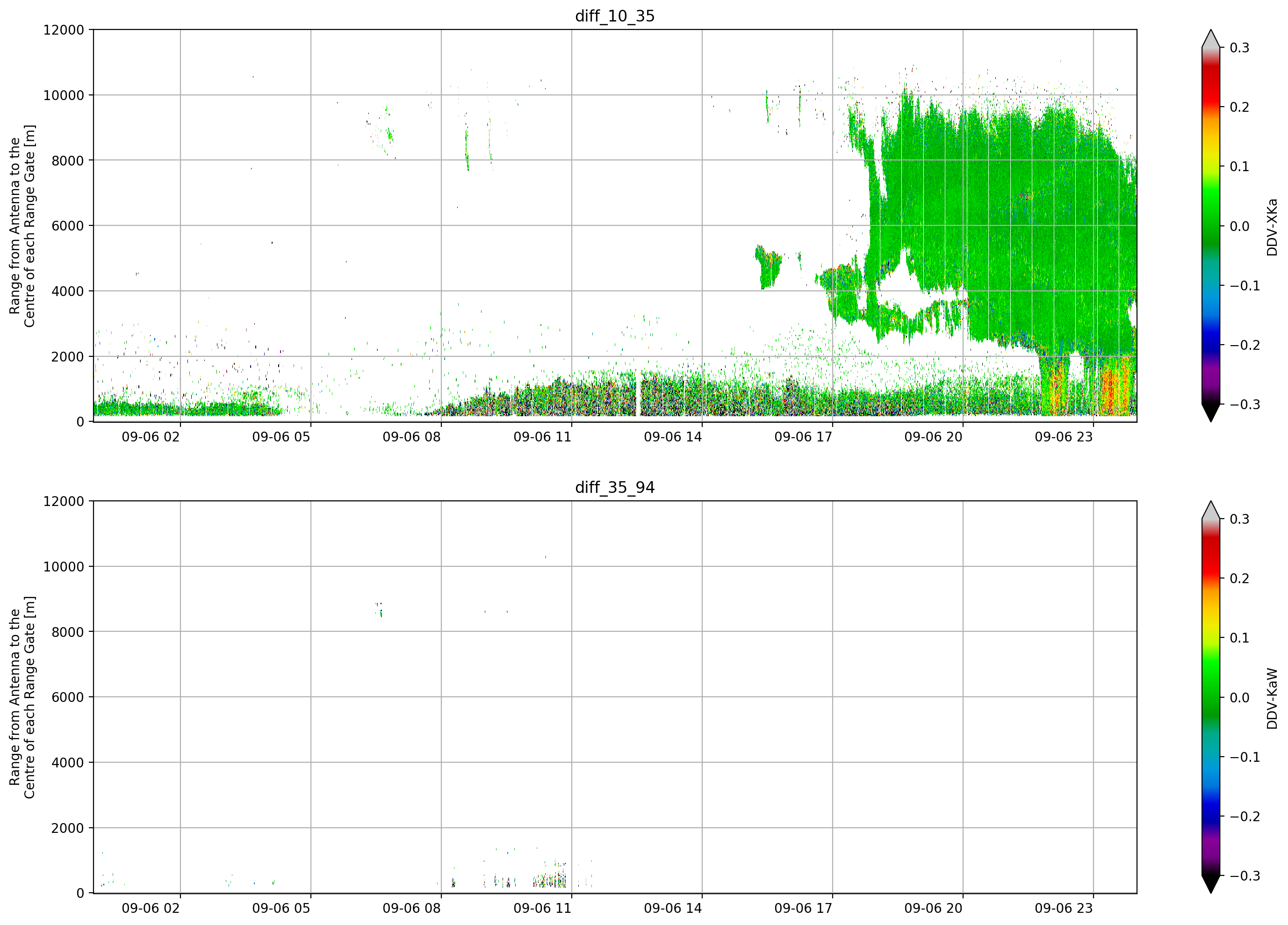The height and width of the screenshot is (925, 1288).
Task: Click the 4000 y-tick of diff_35_94 plot
Action: coord(68,763)
